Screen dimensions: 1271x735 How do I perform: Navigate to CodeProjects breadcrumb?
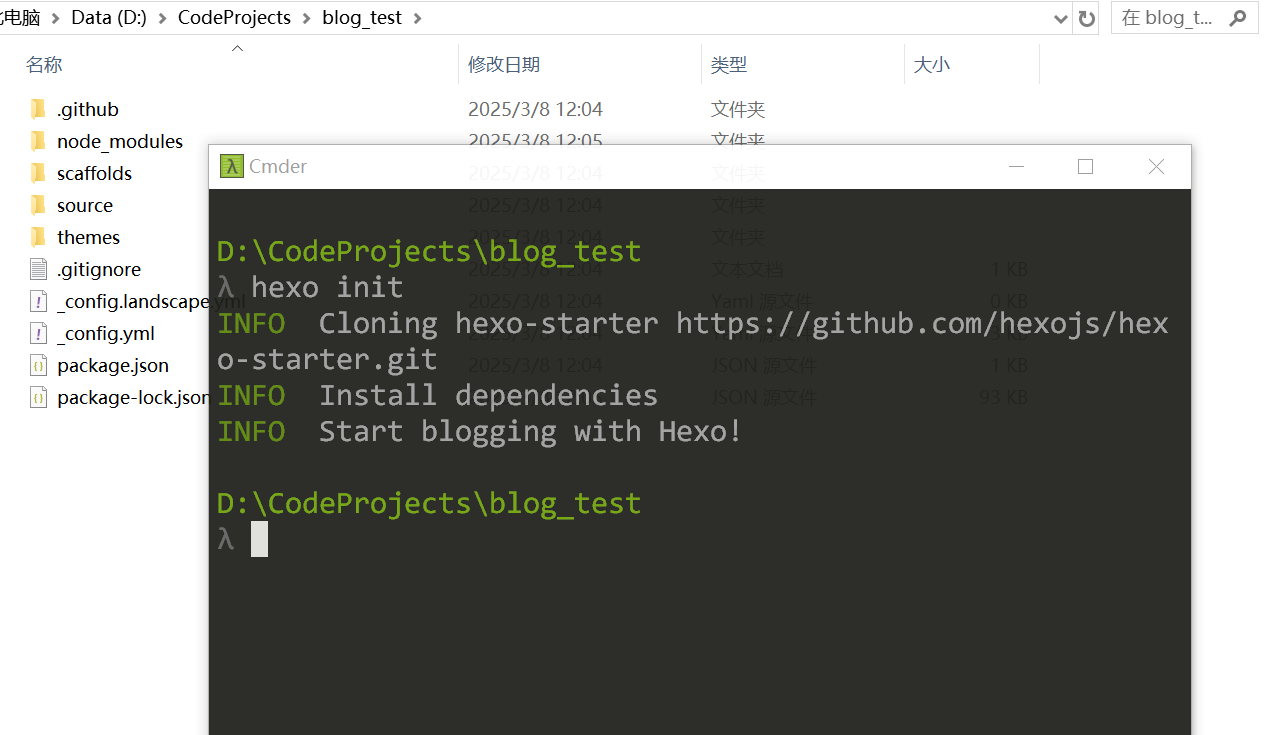(x=234, y=18)
